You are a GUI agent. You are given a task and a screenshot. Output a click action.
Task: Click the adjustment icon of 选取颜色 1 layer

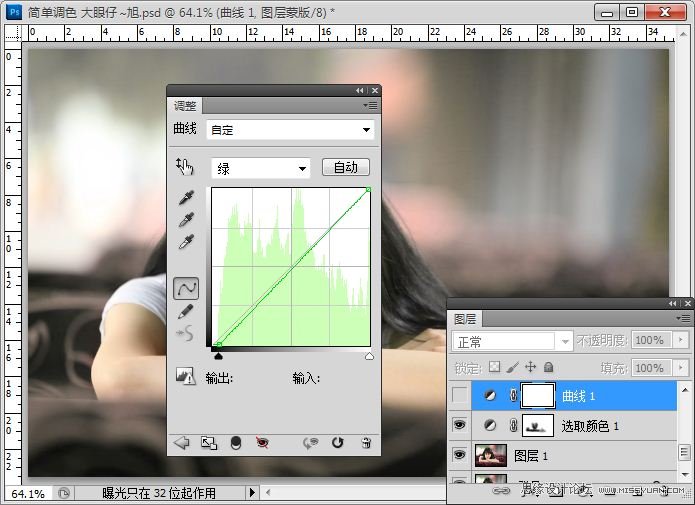click(490, 426)
